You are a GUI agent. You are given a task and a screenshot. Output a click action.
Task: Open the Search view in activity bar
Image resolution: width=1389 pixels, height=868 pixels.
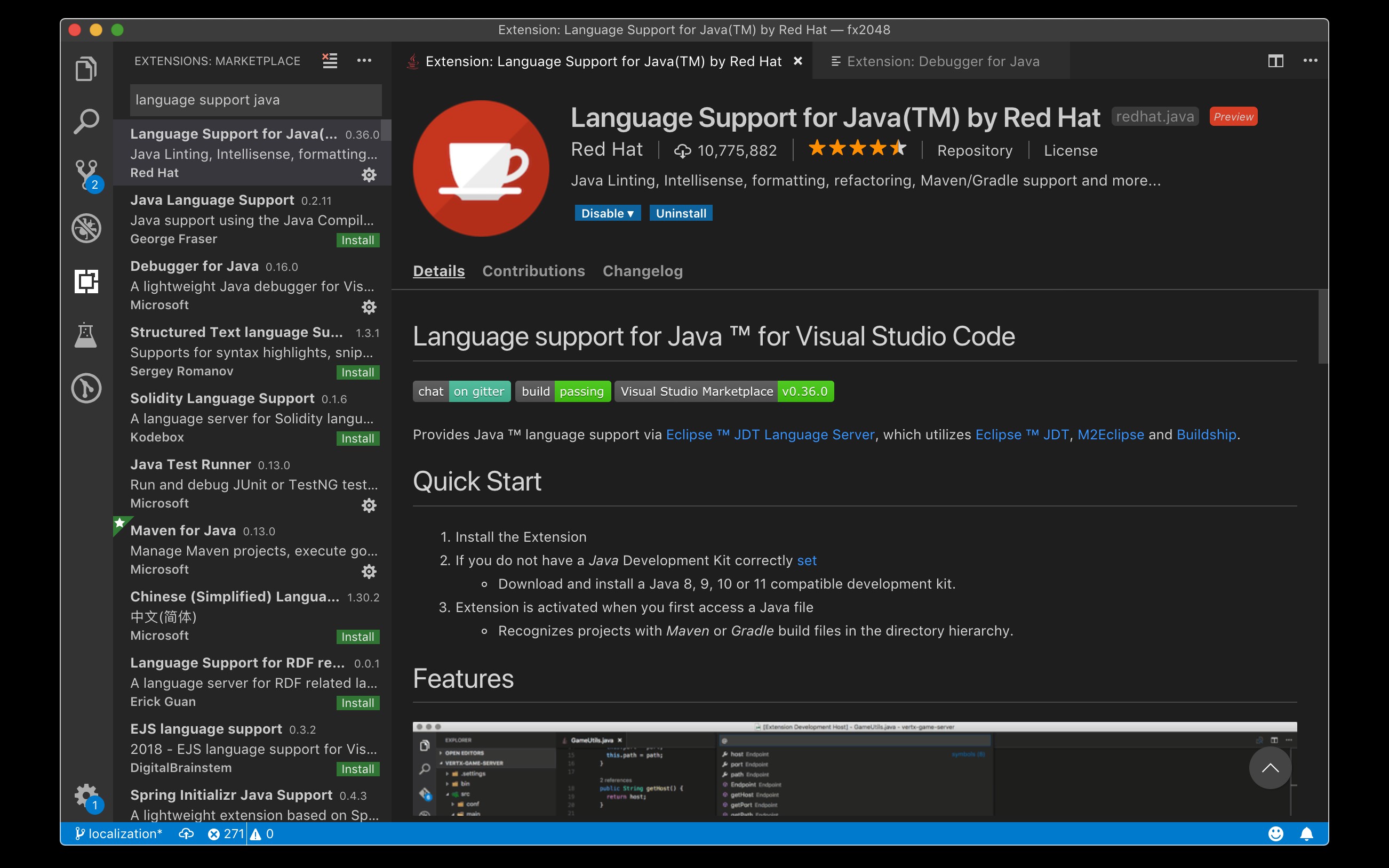tap(86, 121)
